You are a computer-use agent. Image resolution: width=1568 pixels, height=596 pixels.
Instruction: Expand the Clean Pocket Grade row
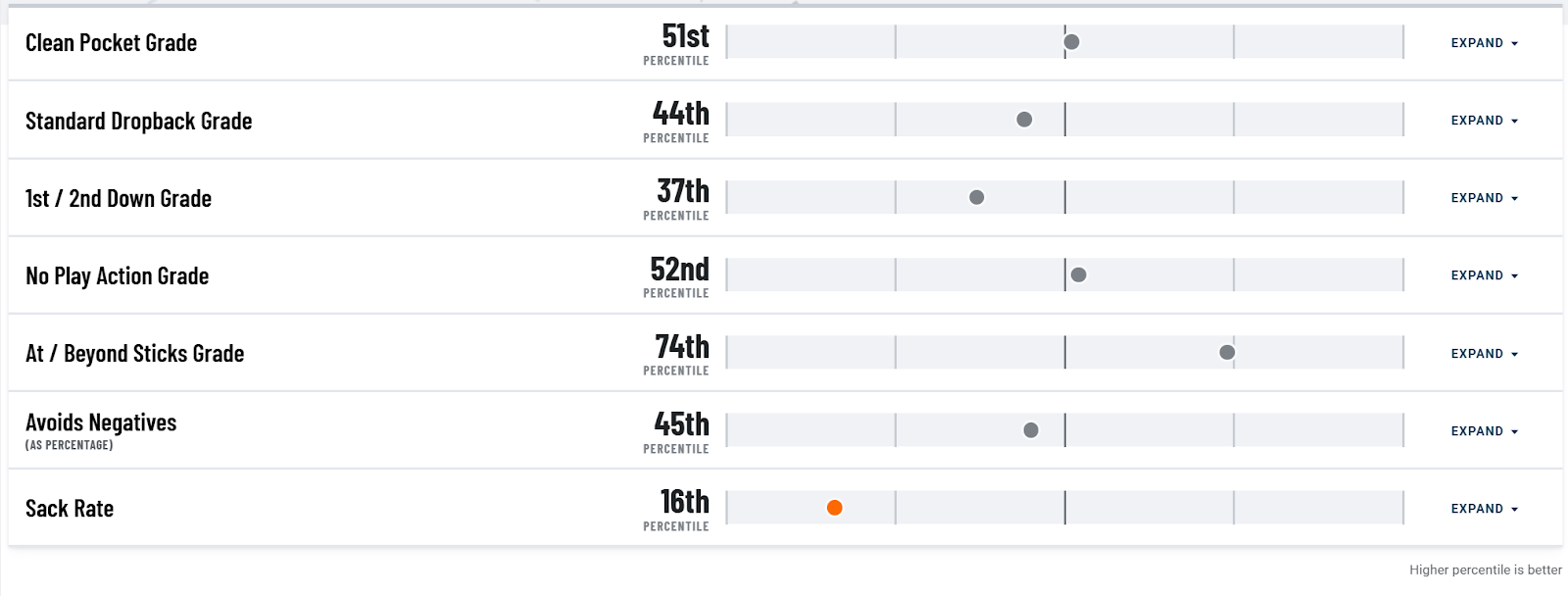pyautogui.click(x=1484, y=43)
